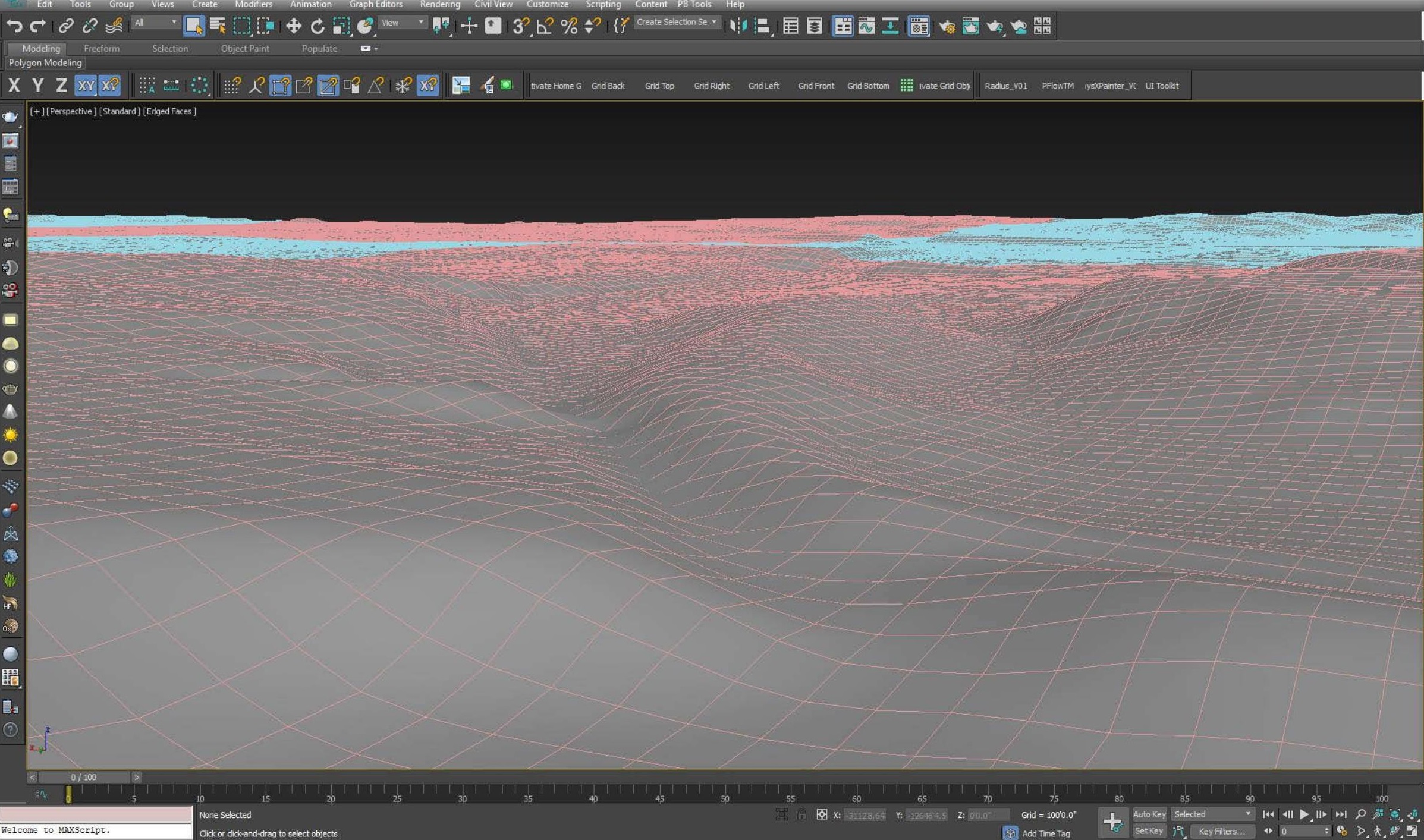Viewport: 1424px width, 840px height.
Task: Click the large Set Keys plus icon
Action: pos(1112,822)
